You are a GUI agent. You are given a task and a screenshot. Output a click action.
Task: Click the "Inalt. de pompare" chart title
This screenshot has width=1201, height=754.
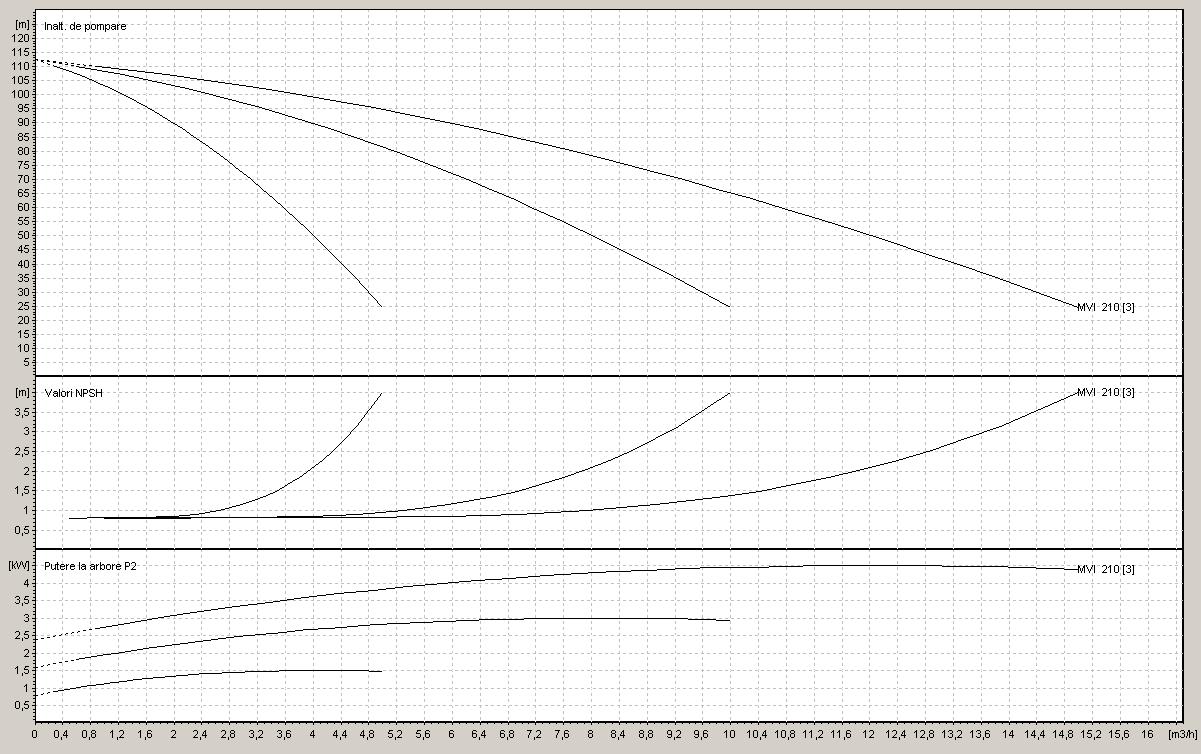[85, 25]
